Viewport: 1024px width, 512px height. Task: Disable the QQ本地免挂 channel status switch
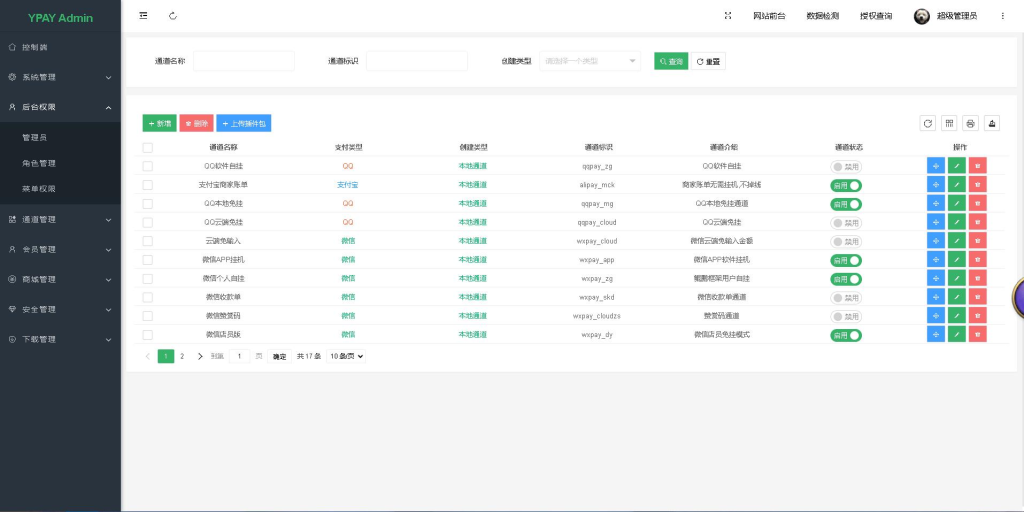coord(846,204)
